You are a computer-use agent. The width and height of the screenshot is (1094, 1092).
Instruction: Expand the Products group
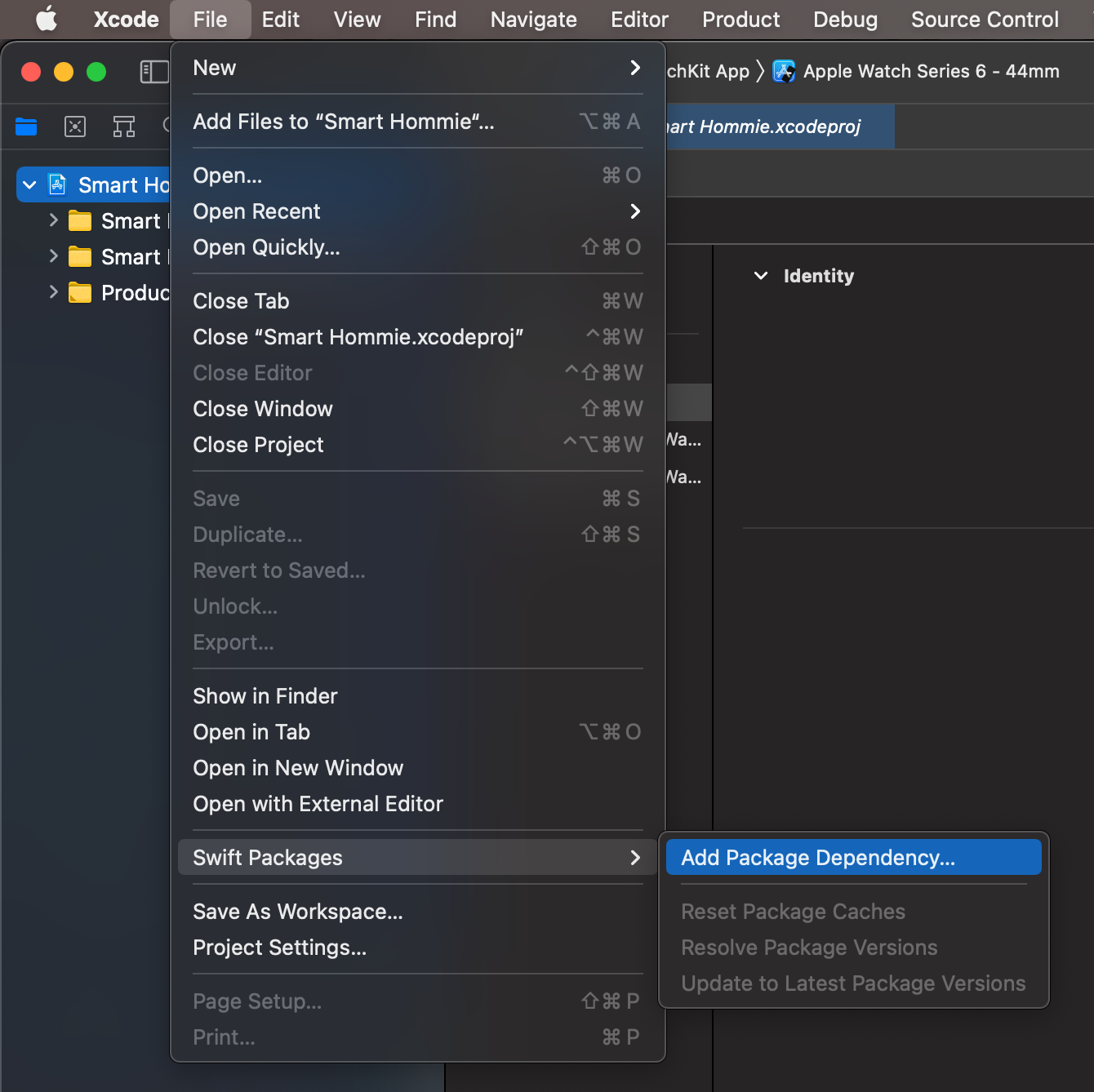(52, 292)
